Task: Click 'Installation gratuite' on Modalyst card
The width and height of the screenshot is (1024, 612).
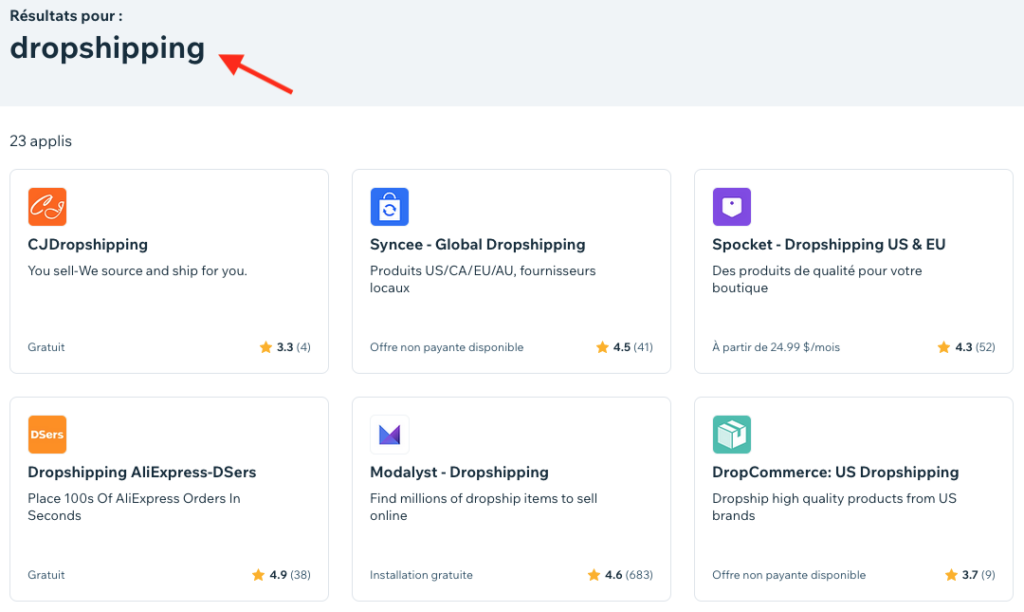Action: (x=421, y=575)
